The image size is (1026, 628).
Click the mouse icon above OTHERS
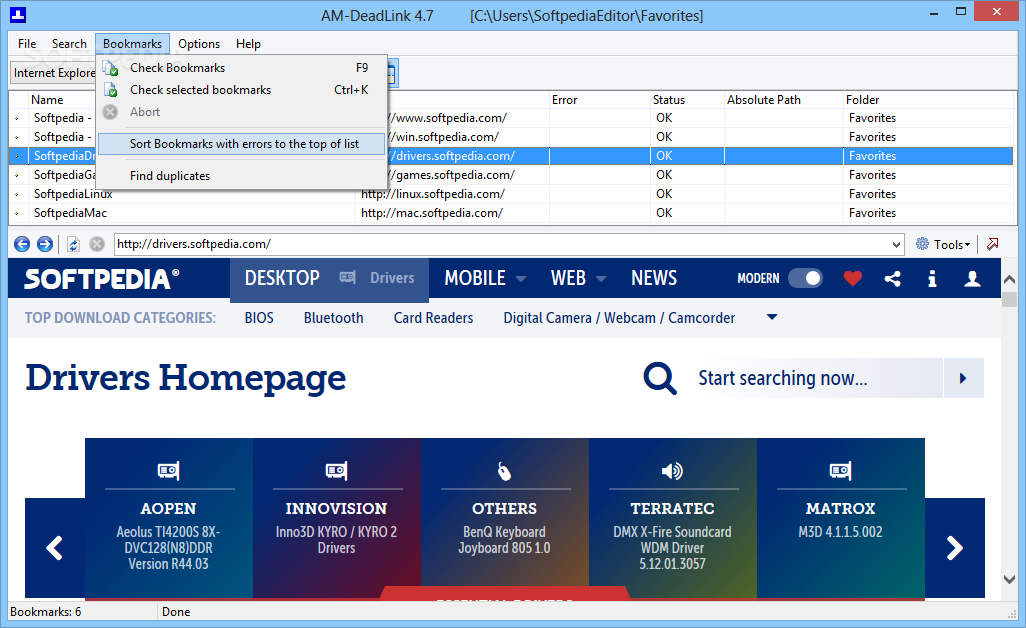504,471
